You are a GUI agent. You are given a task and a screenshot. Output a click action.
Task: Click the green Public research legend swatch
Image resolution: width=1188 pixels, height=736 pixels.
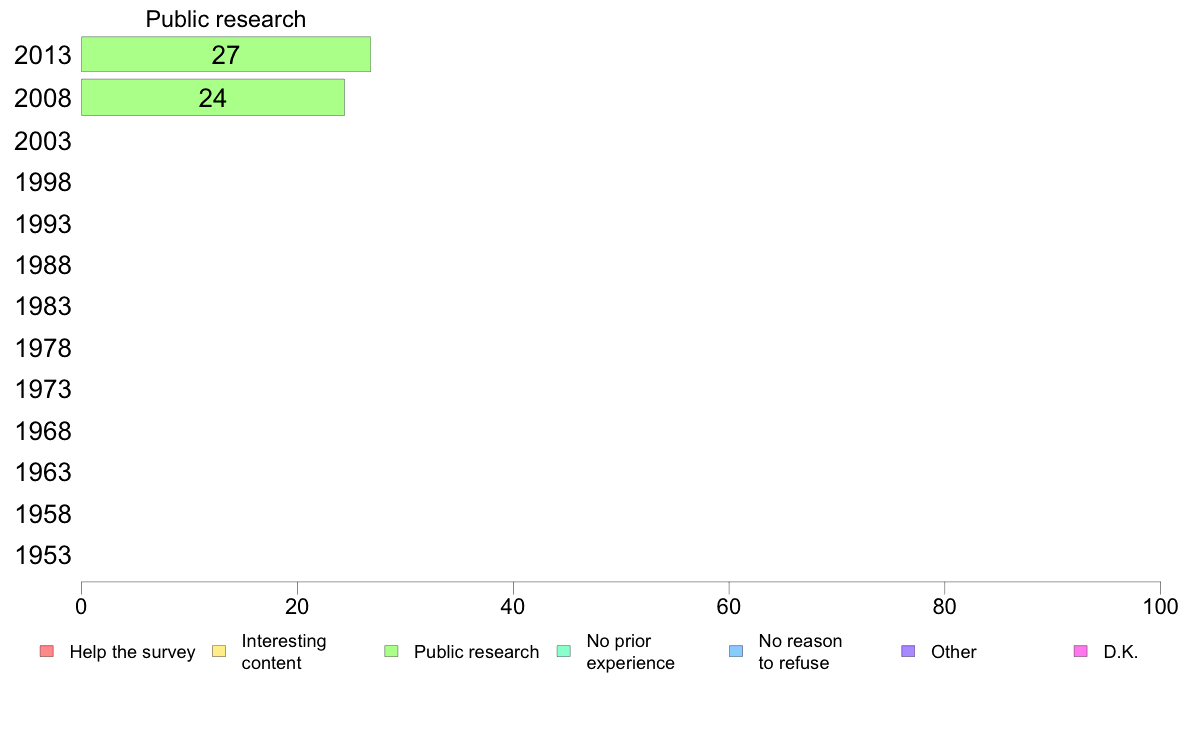pos(391,651)
